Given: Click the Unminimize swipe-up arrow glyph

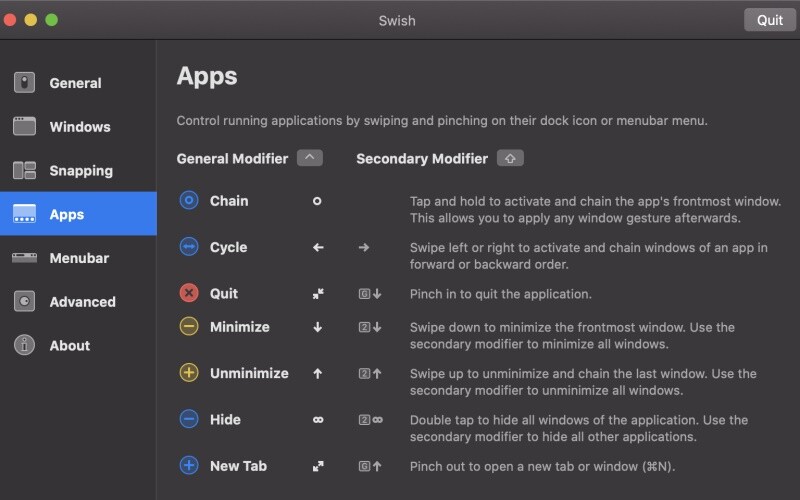Looking at the screenshot, I should click(x=317, y=373).
